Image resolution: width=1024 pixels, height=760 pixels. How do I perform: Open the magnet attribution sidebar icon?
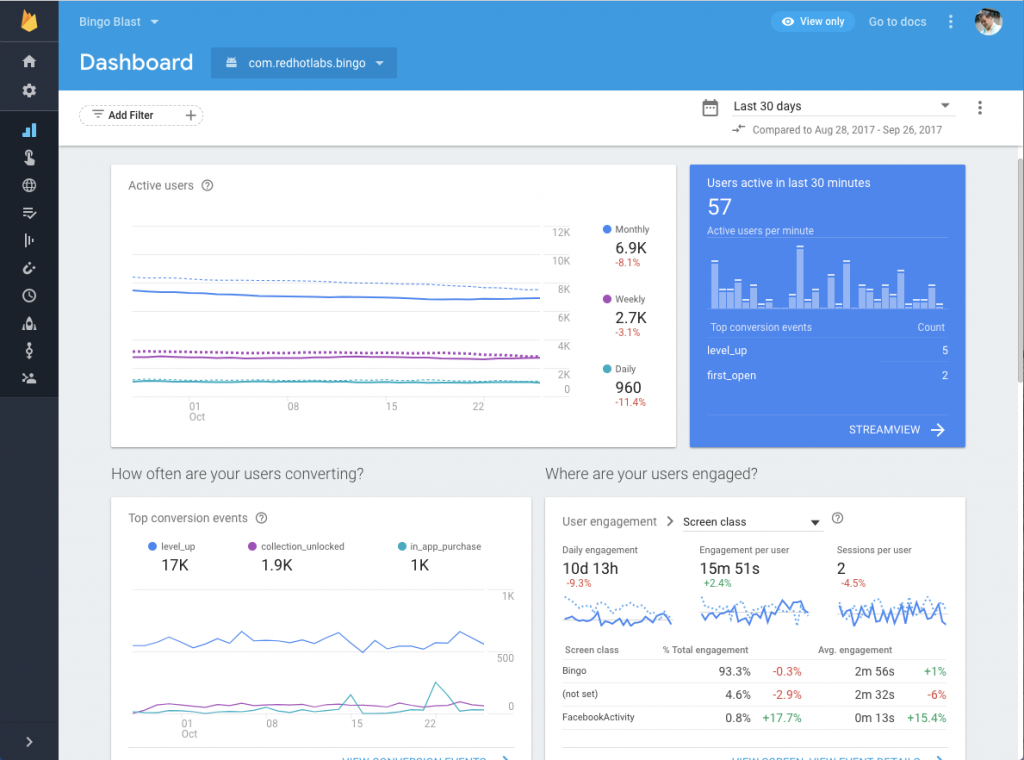pos(29,268)
